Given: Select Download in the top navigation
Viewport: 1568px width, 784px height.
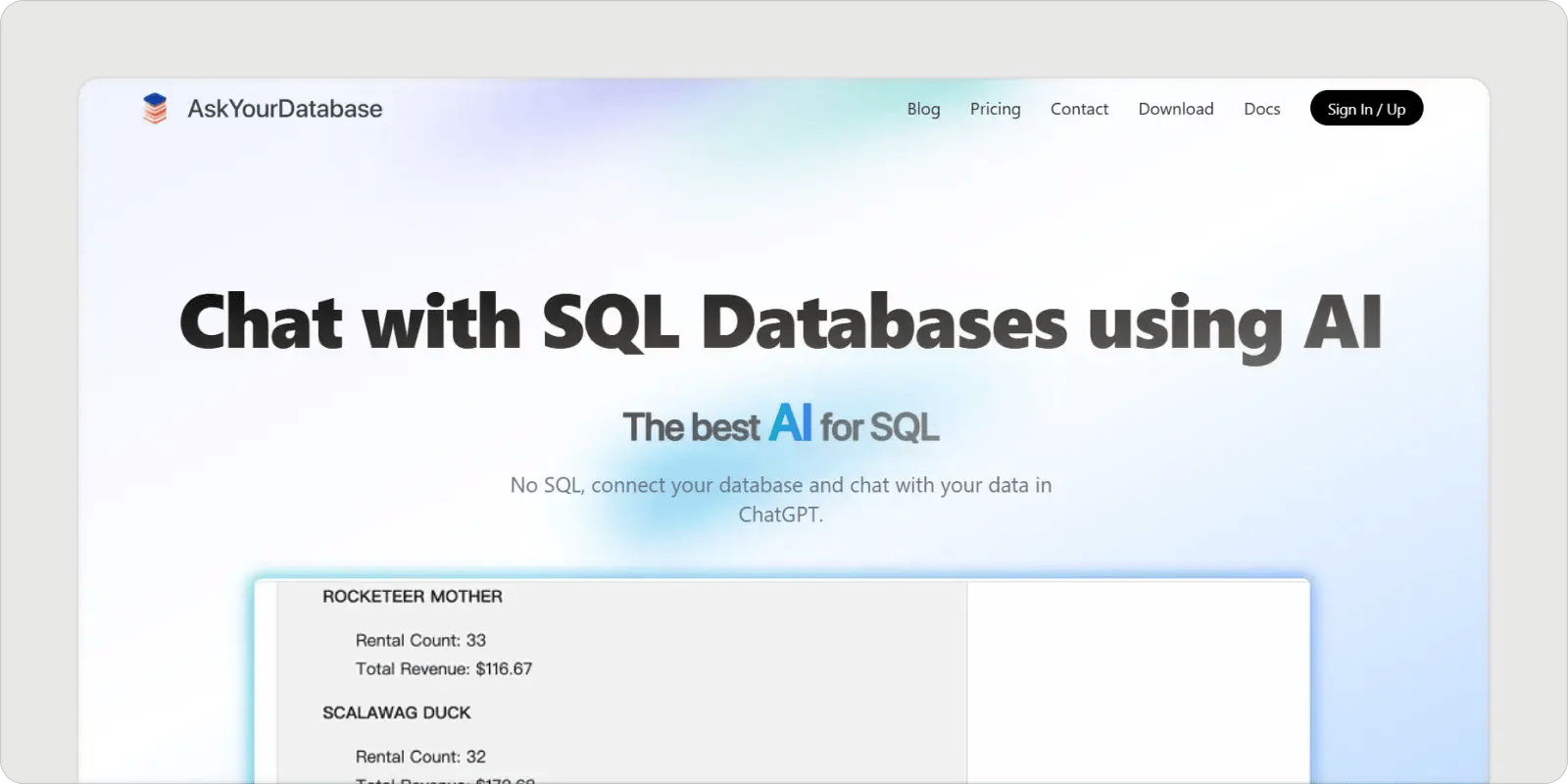Looking at the screenshot, I should pyautogui.click(x=1176, y=109).
